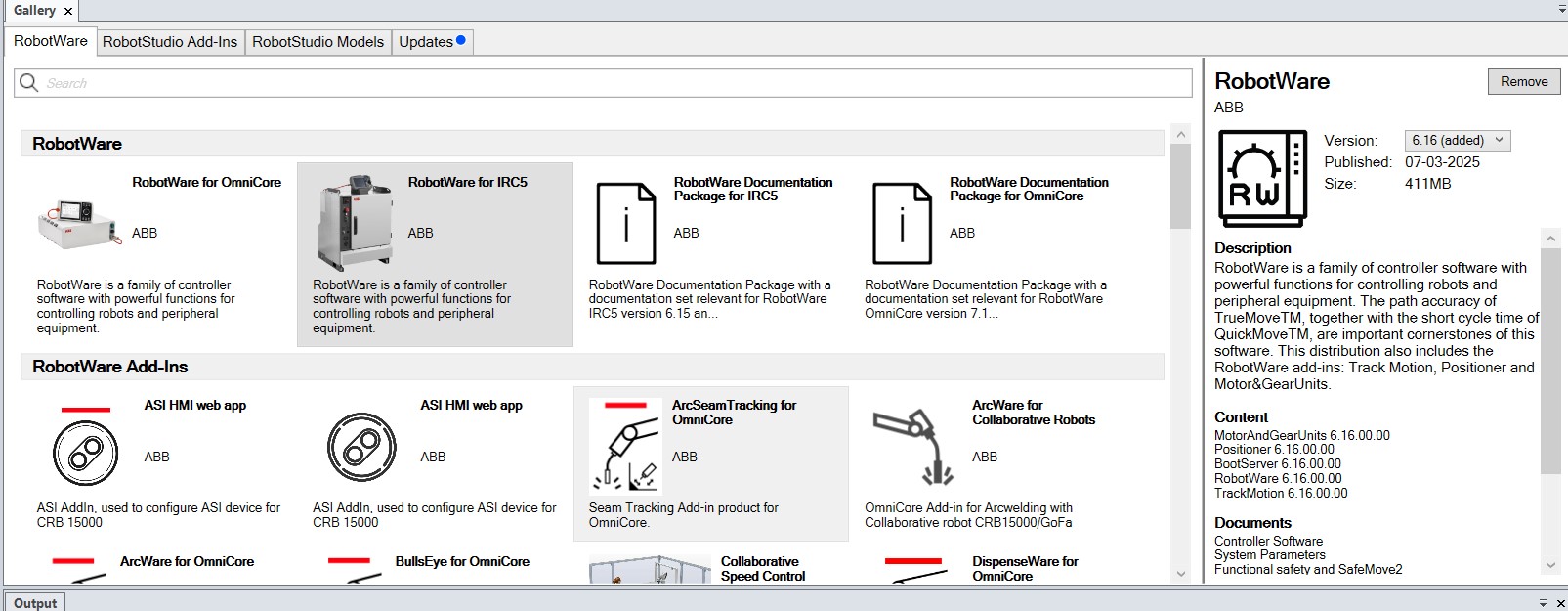1568x611 pixels.
Task: Click the Collaborative Speed Control thumbnail
Action: coord(650,570)
